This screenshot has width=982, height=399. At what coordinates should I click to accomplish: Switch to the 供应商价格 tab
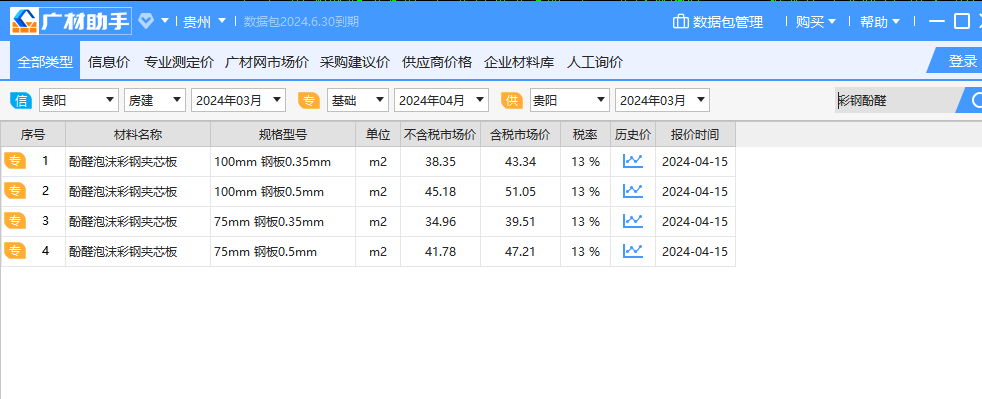pyautogui.click(x=437, y=62)
